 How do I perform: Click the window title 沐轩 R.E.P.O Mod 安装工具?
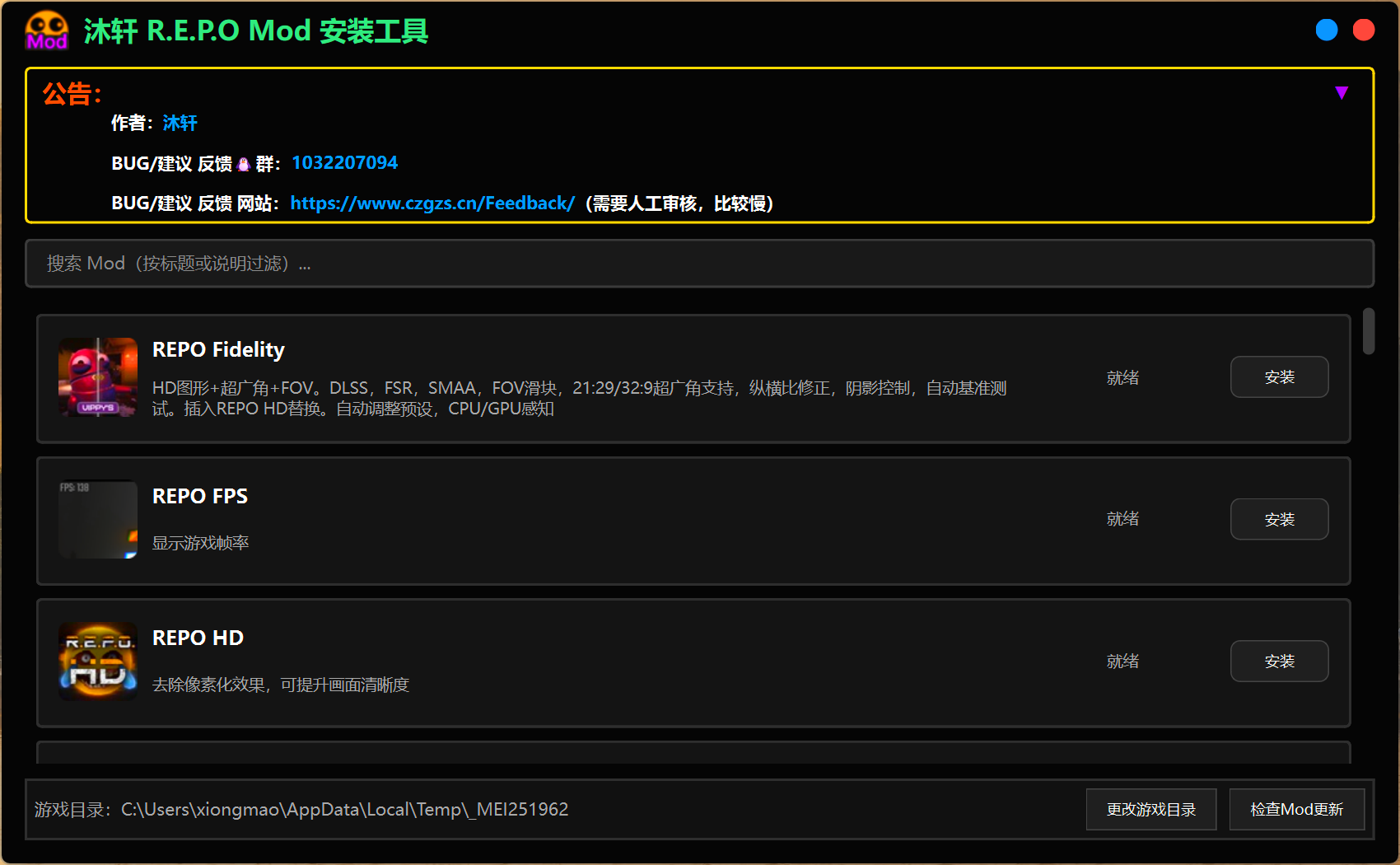click(256, 30)
